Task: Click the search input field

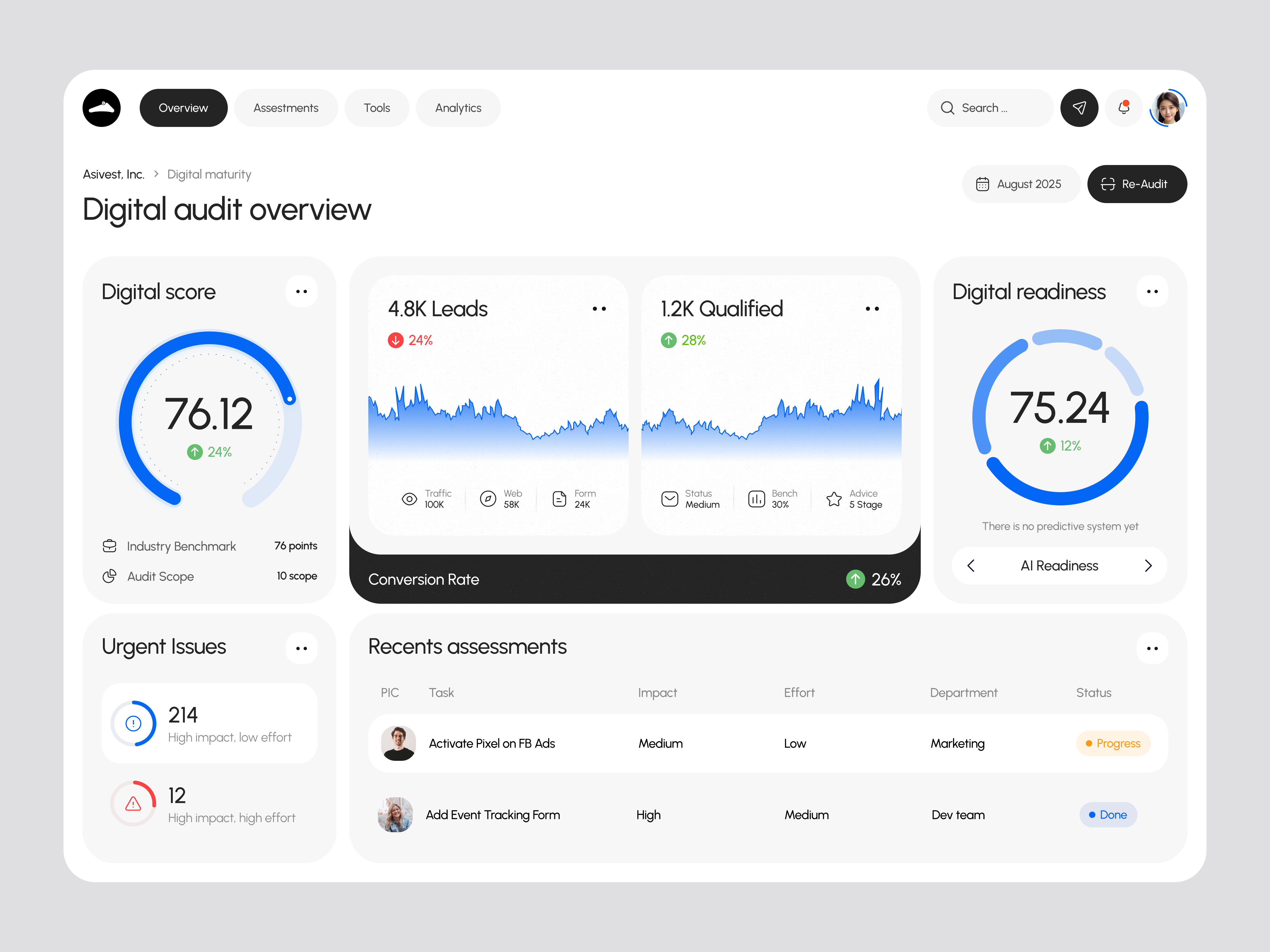Action: coord(990,107)
